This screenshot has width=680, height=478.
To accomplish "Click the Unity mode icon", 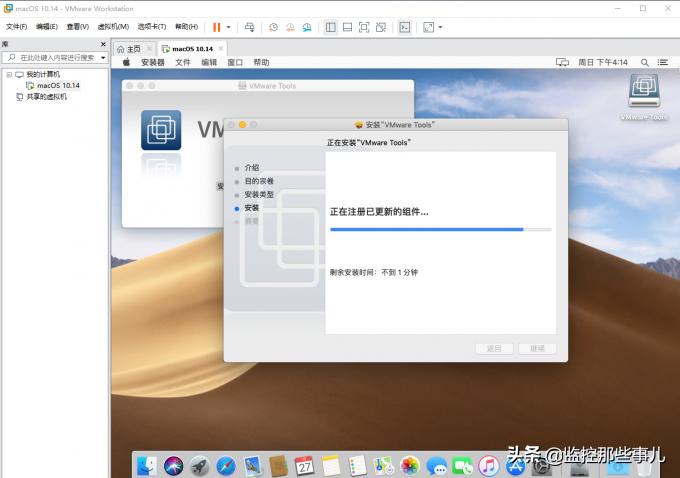I will click(381, 27).
